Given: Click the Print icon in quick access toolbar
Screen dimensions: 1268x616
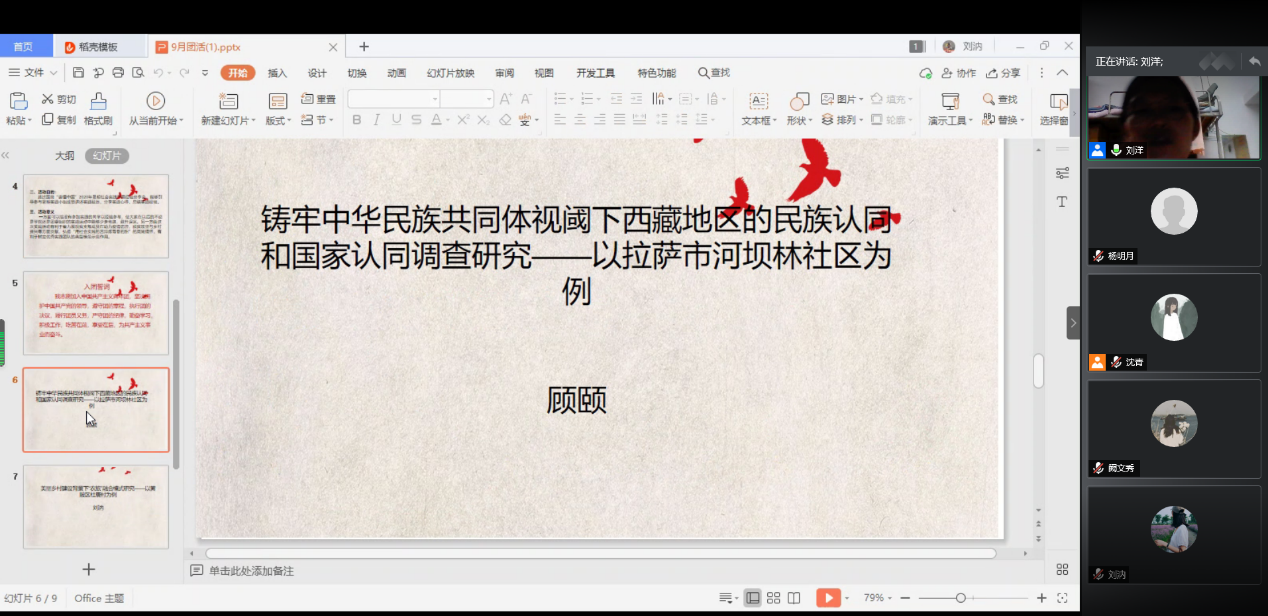Looking at the screenshot, I should [118, 73].
